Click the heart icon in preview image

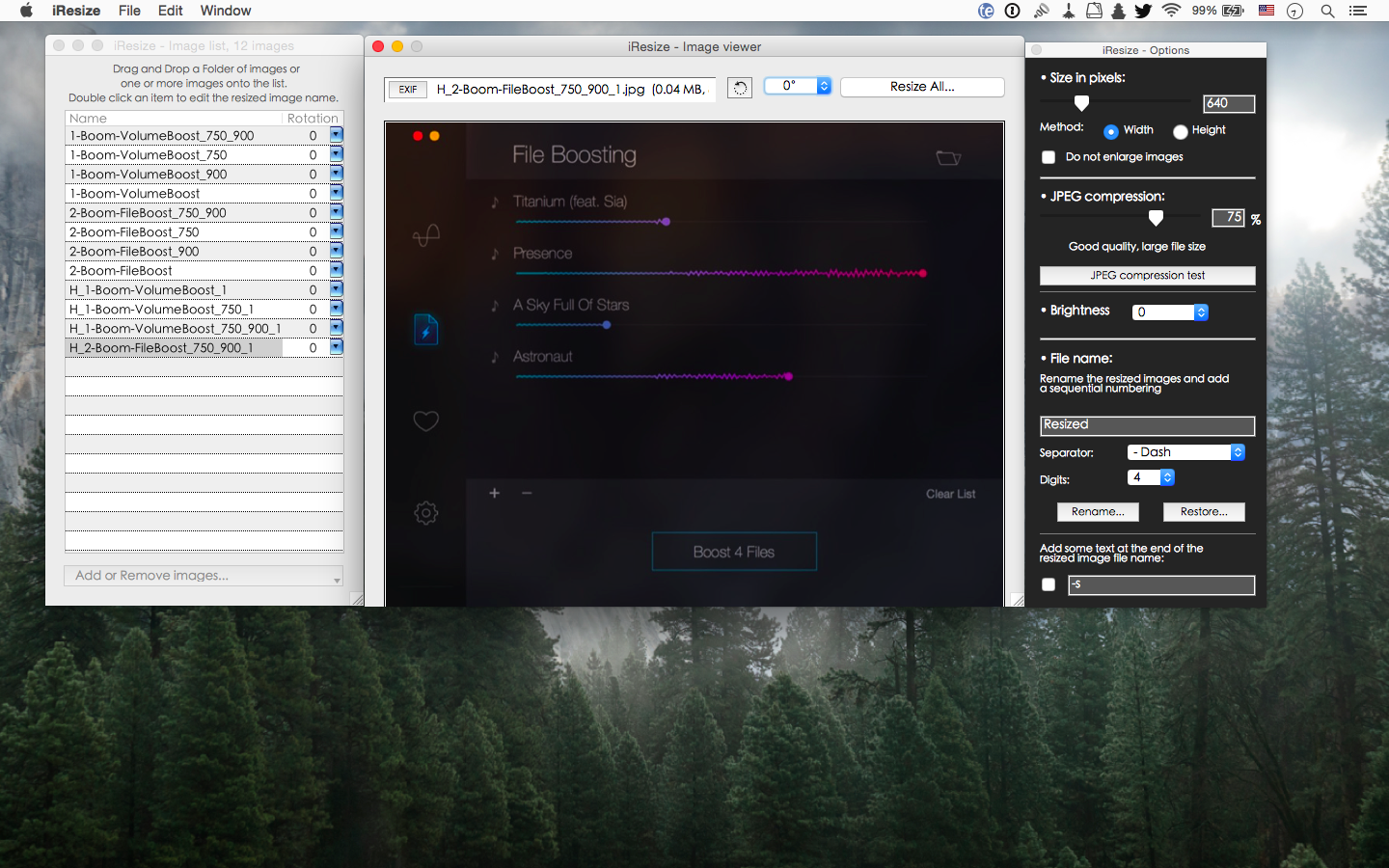point(426,421)
